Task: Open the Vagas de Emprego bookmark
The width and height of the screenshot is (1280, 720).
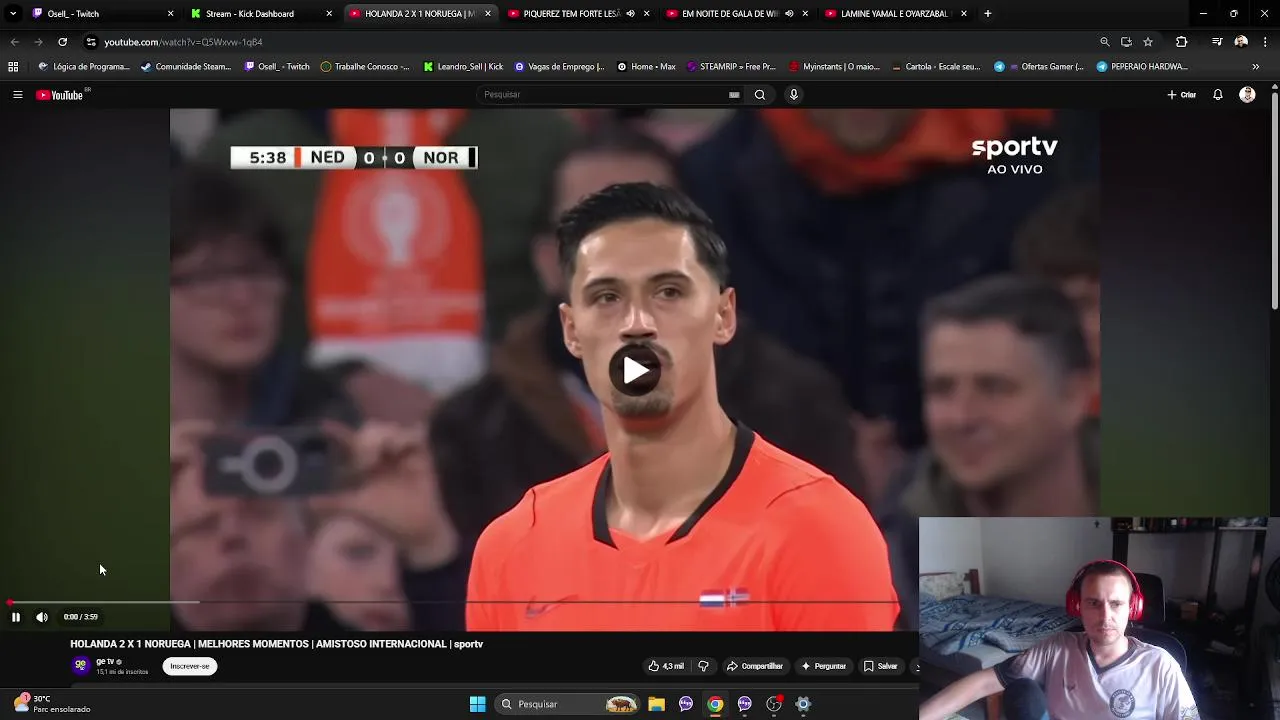Action: [x=559, y=67]
